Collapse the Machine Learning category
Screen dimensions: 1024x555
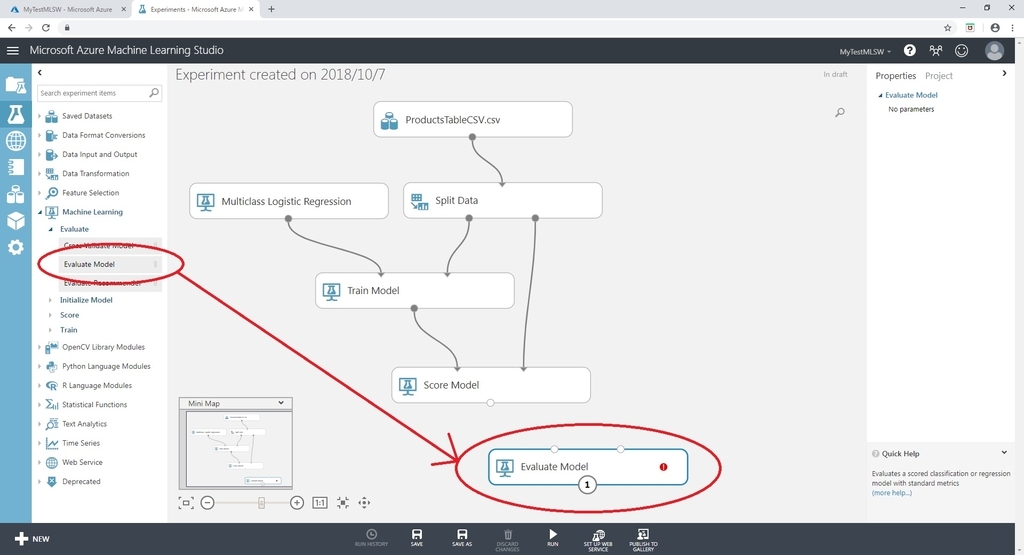(39, 212)
